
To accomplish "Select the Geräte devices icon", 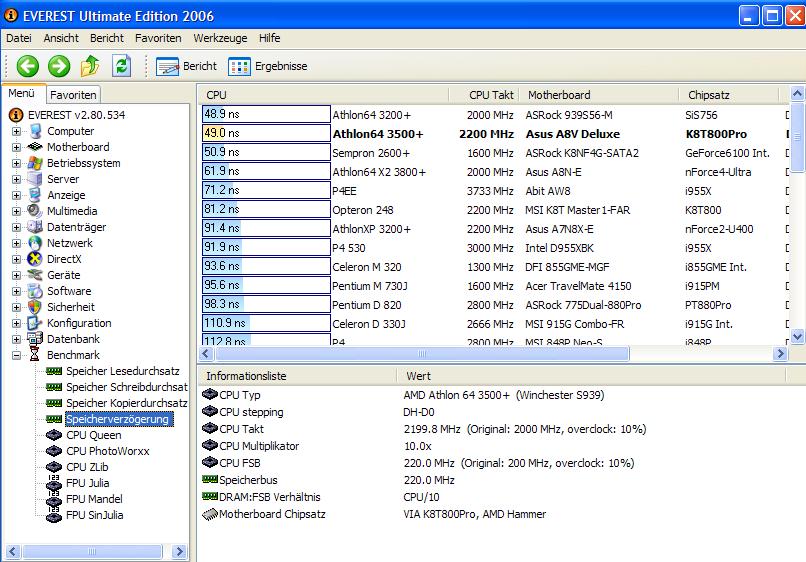I will pos(35,275).
